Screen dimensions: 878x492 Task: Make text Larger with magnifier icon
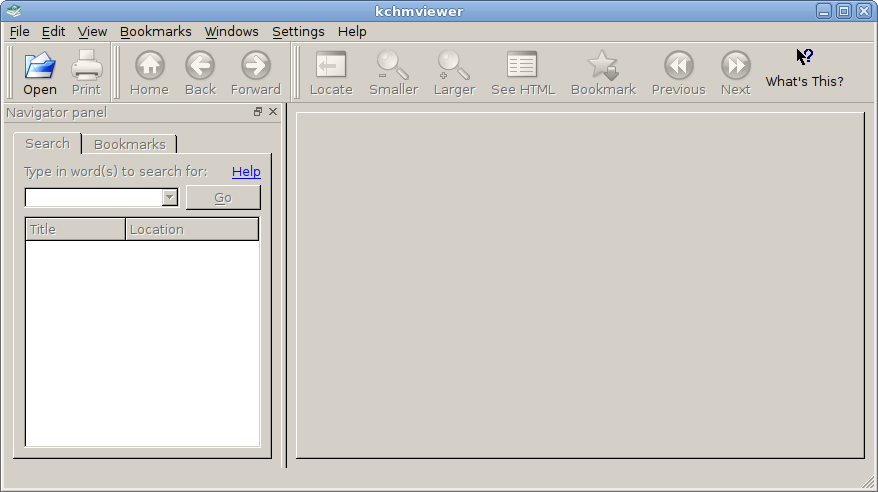pyautogui.click(x=454, y=73)
